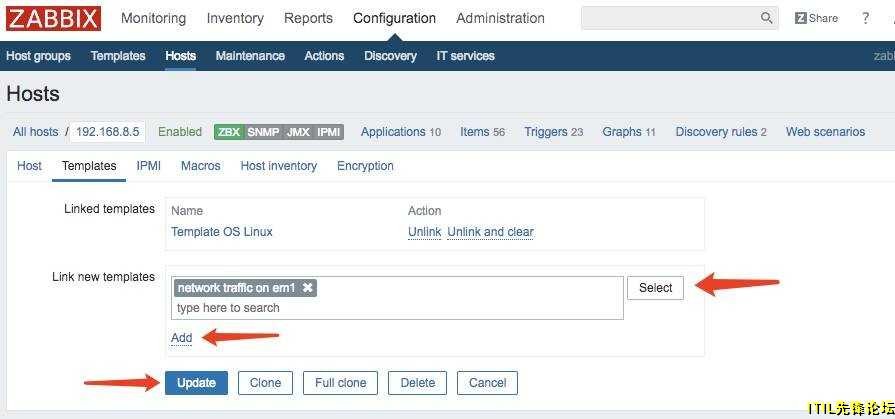Open the Monitoring menu
The height and width of the screenshot is (419, 895).
[x=153, y=18]
